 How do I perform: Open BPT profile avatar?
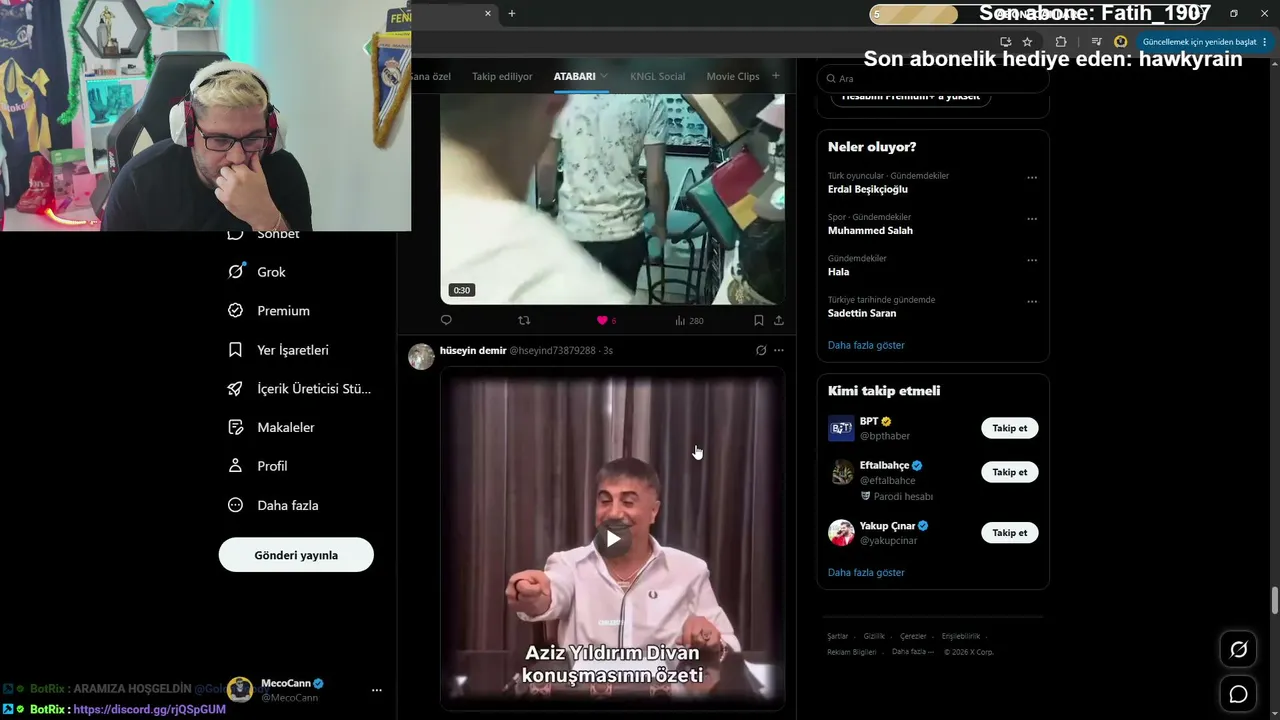click(x=841, y=428)
